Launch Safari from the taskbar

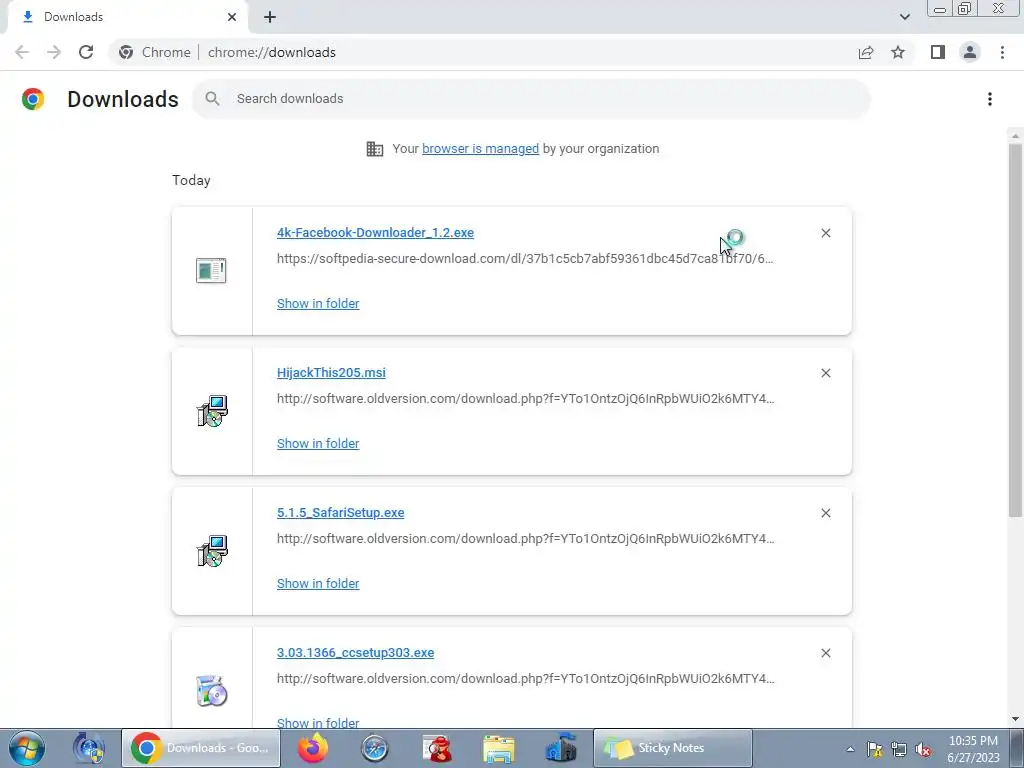click(x=375, y=748)
